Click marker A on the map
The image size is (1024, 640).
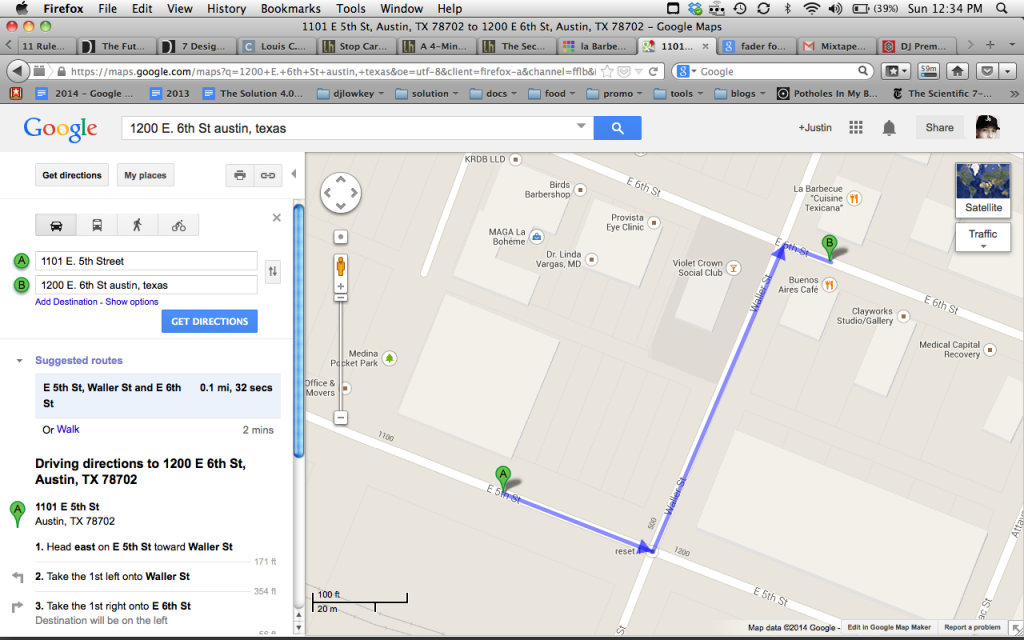click(503, 478)
